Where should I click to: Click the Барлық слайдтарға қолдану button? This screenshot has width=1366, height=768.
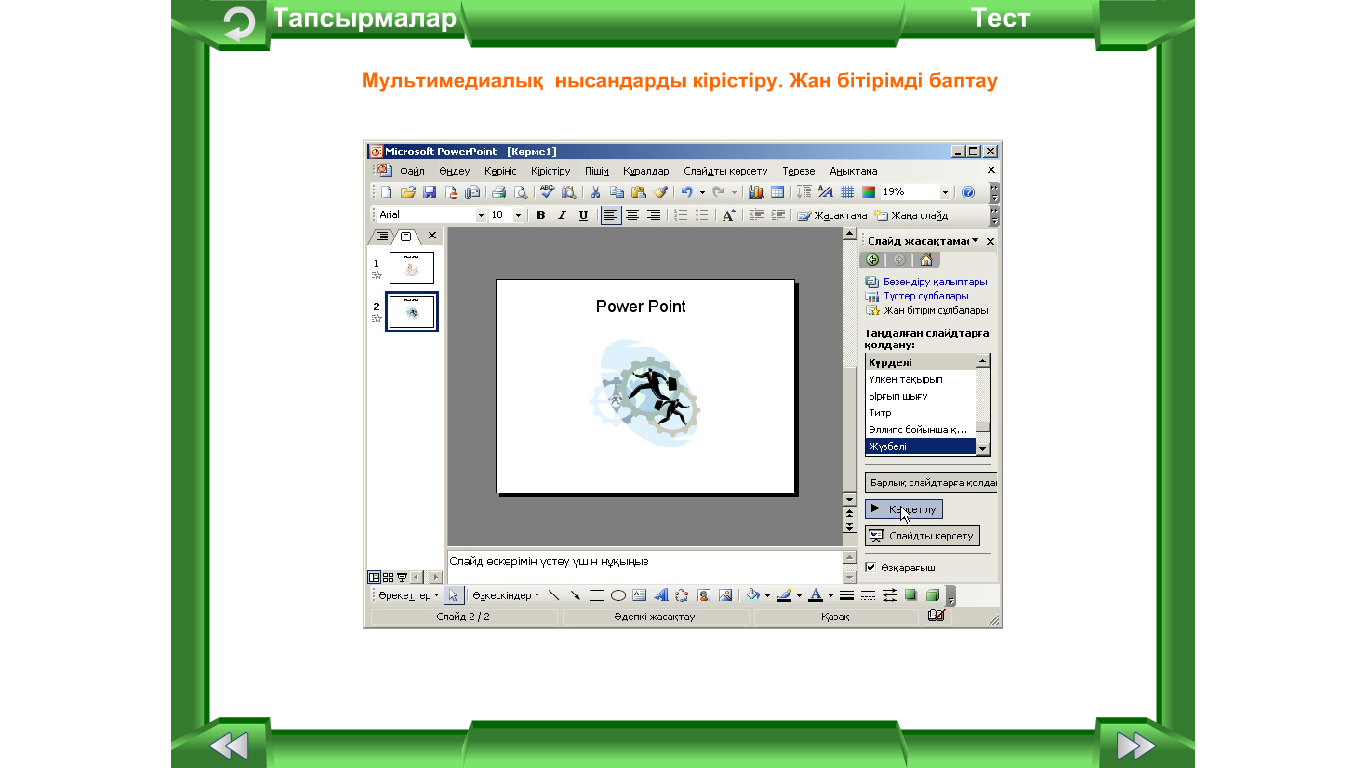[932, 482]
